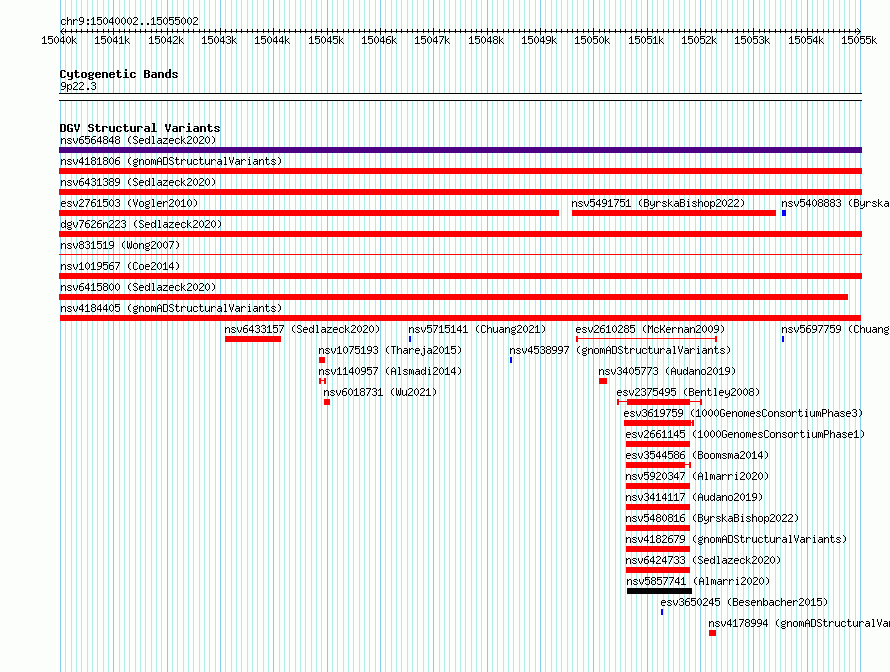This screenshot has height=672, width=890.
Task: Select the black nsv5857741 variant bar
Action: (x=660, y=591)
